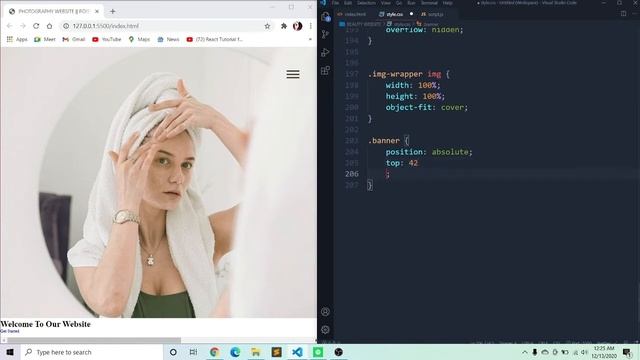Open the Chrome profile avatar
Viewport: 640px width, 360px height.
coord(298,26)
